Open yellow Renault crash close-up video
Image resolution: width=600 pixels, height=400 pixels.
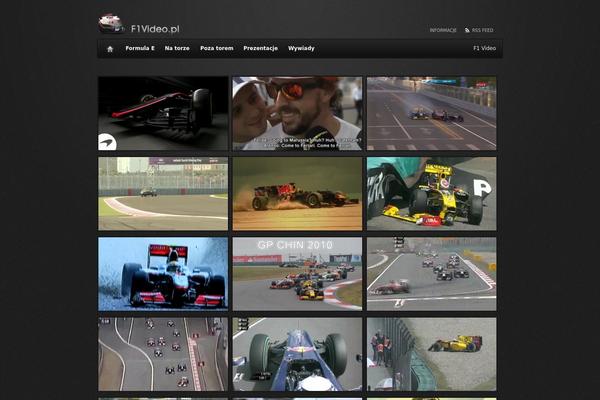click(x=432, y=194)
